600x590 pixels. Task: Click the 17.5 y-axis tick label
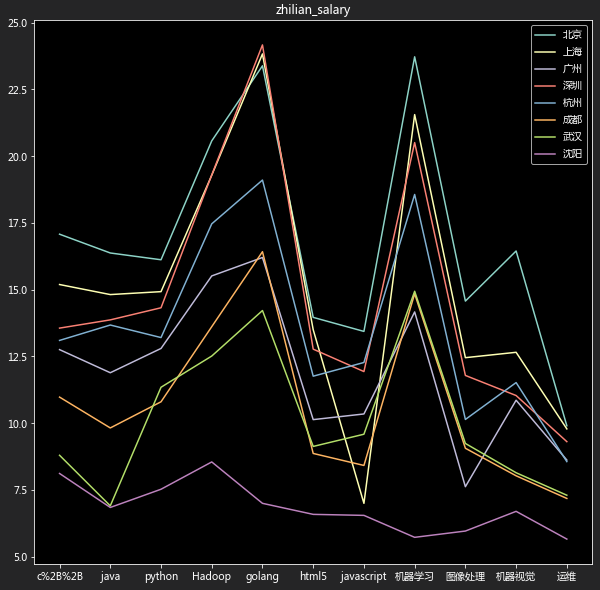18,223
